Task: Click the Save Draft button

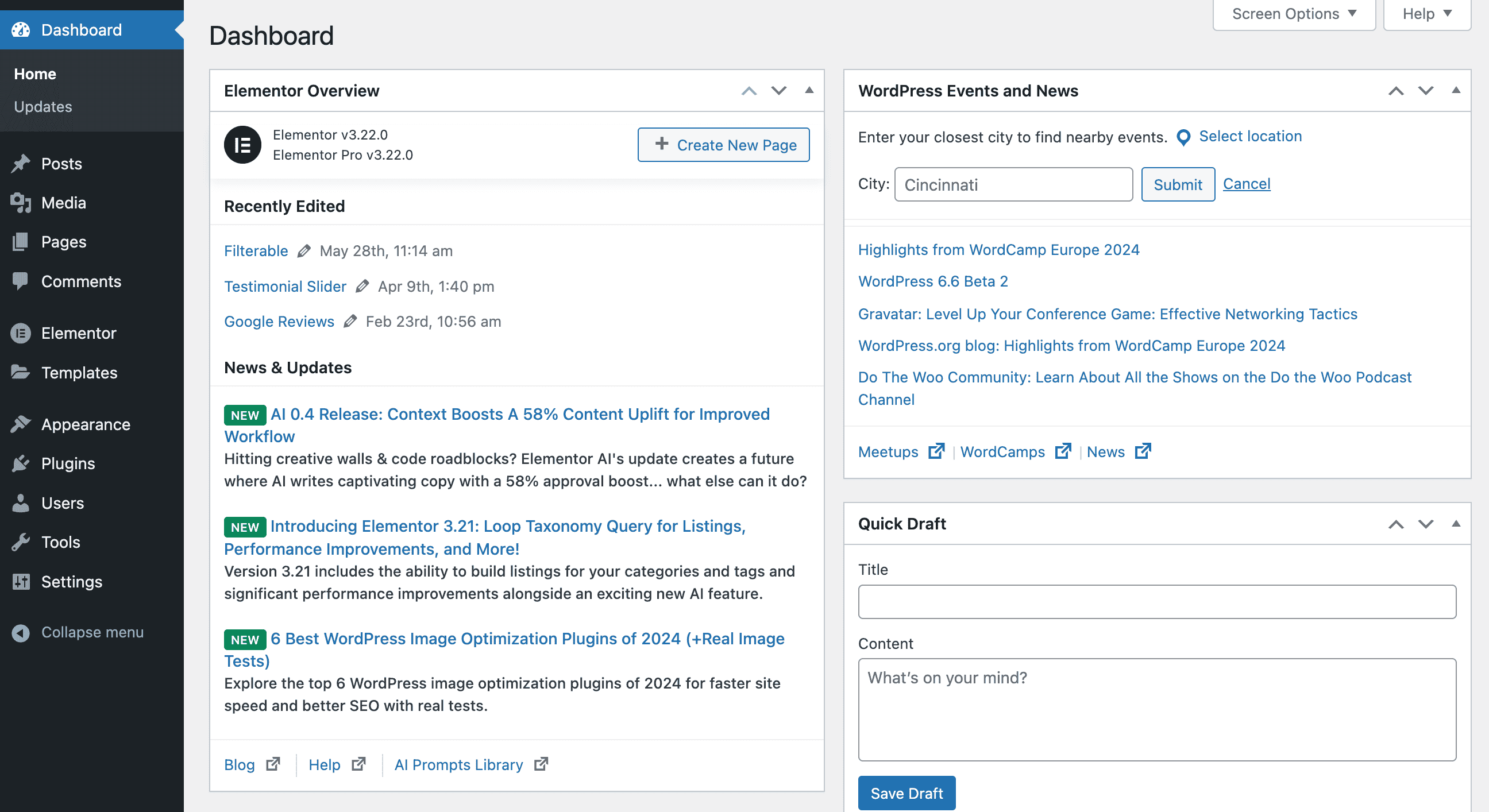Action: 906,793
